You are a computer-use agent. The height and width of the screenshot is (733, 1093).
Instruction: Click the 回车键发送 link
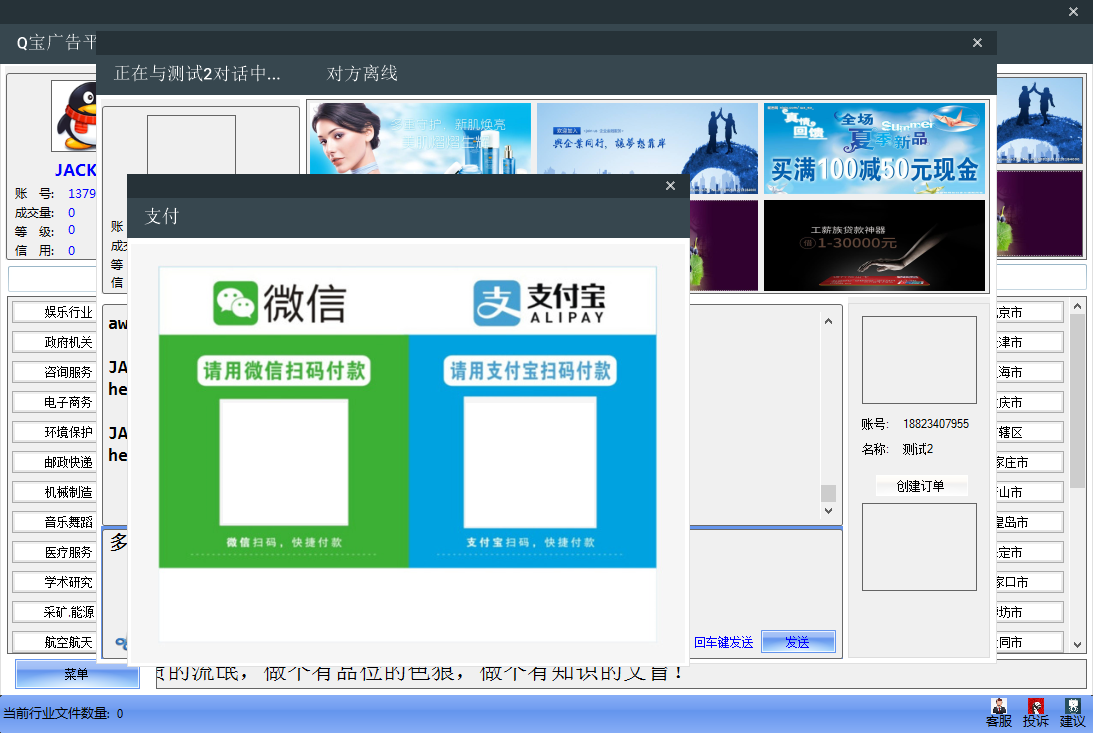coord(723,642)
